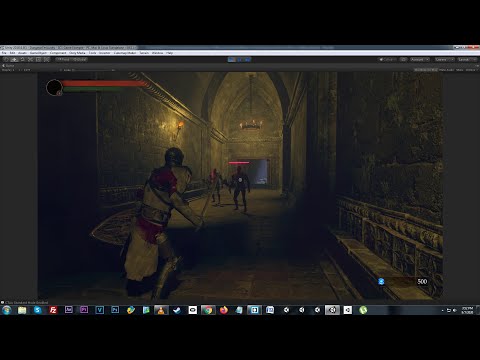480x360 pixels.
Task: Toggle Mute Audio in Game view
Action: coord(446,70)
